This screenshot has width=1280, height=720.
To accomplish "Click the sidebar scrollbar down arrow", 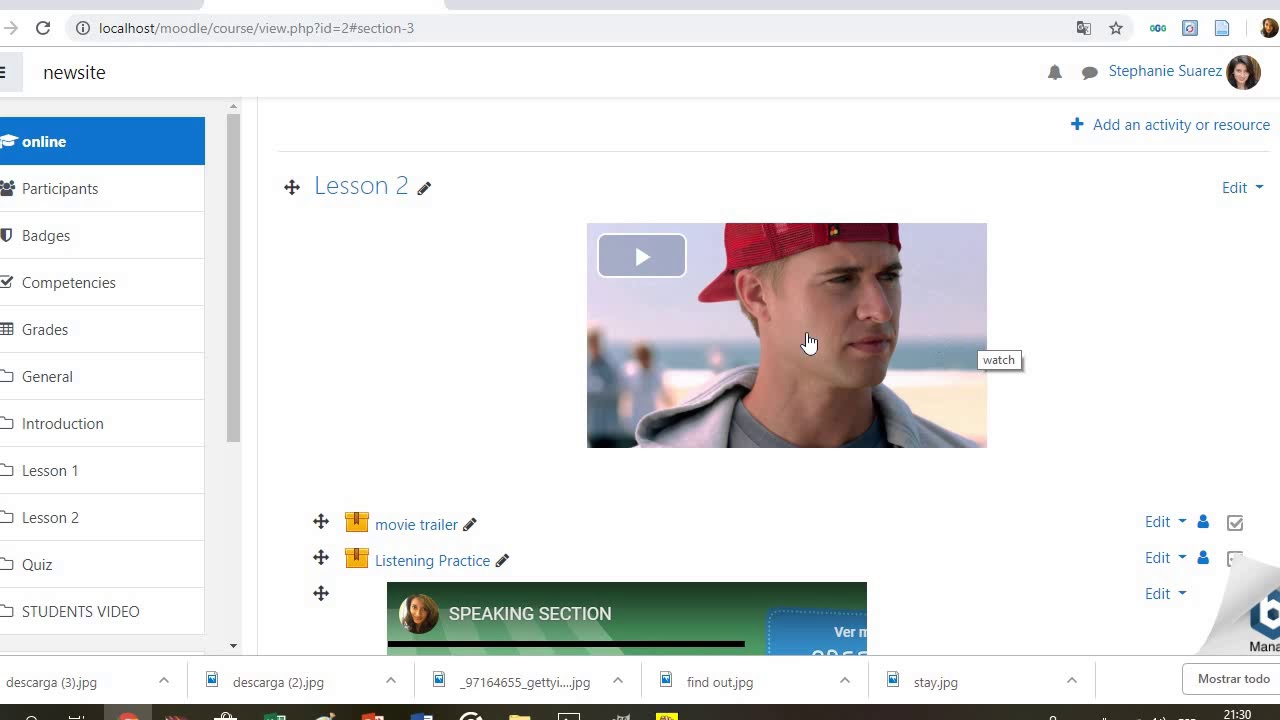I will (x=233, y=646).
